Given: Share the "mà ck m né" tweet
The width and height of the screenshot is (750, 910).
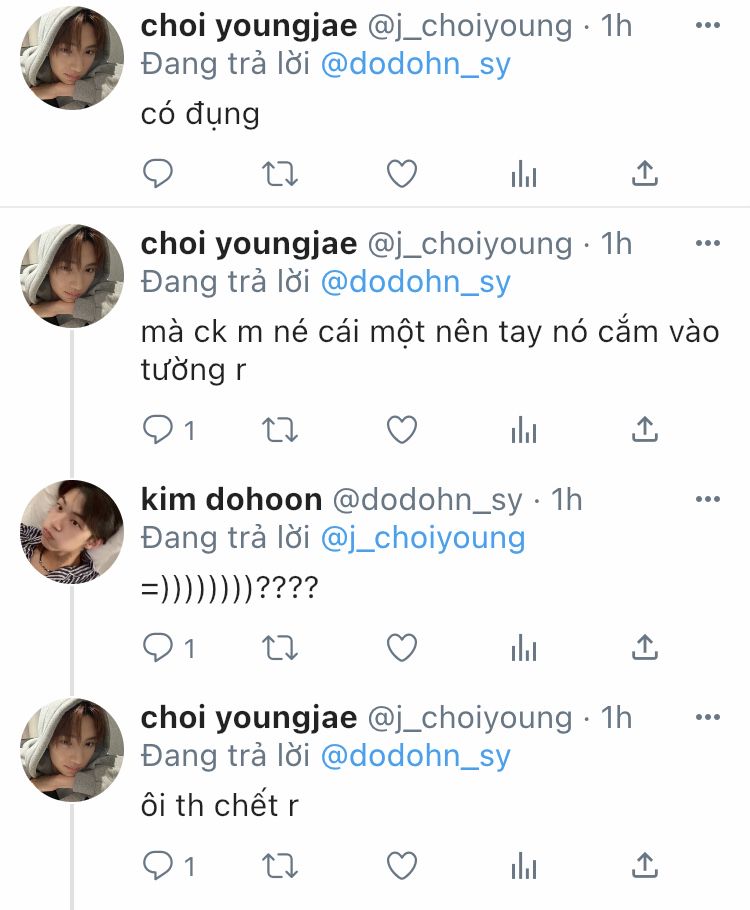Looking at the screenshot, I should tap(646, 430).
